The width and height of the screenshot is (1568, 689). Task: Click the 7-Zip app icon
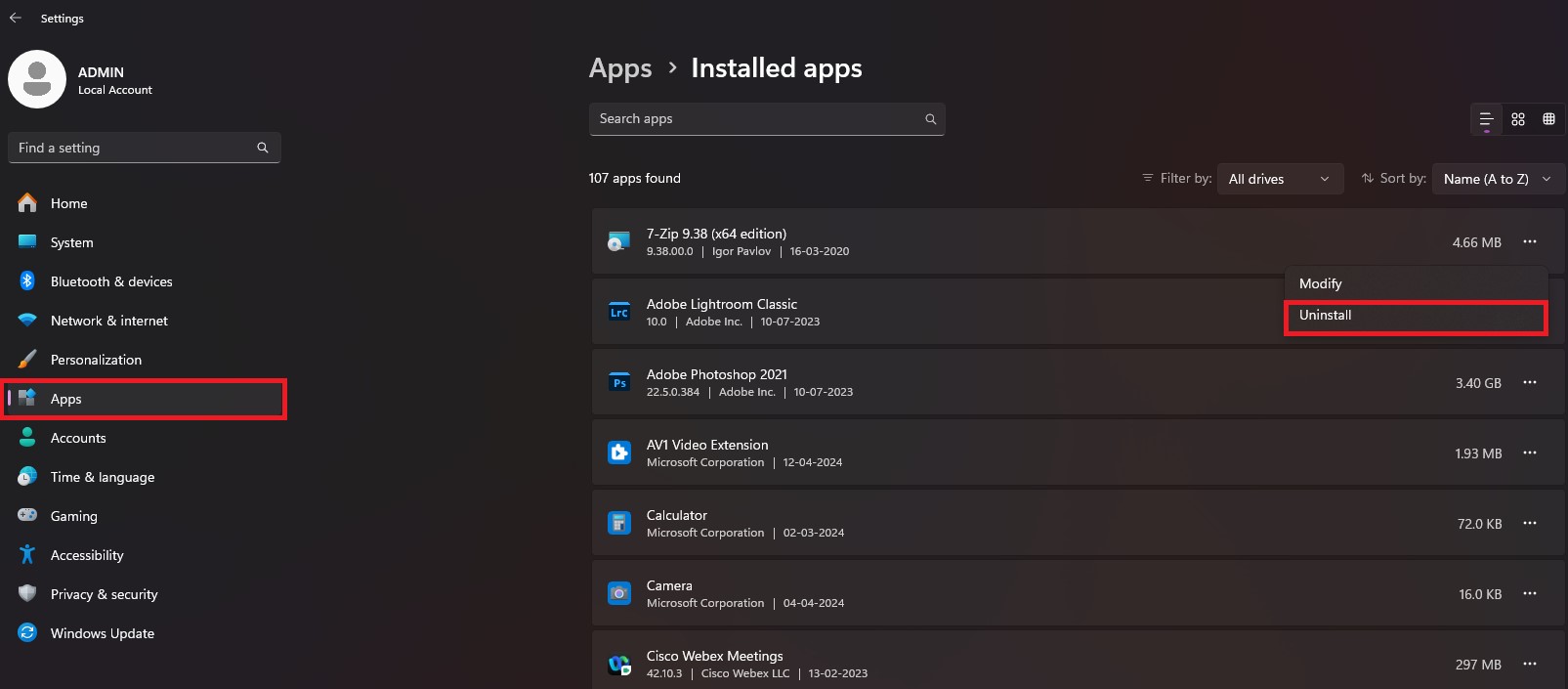pyautogui.click(x=619, y=241)
